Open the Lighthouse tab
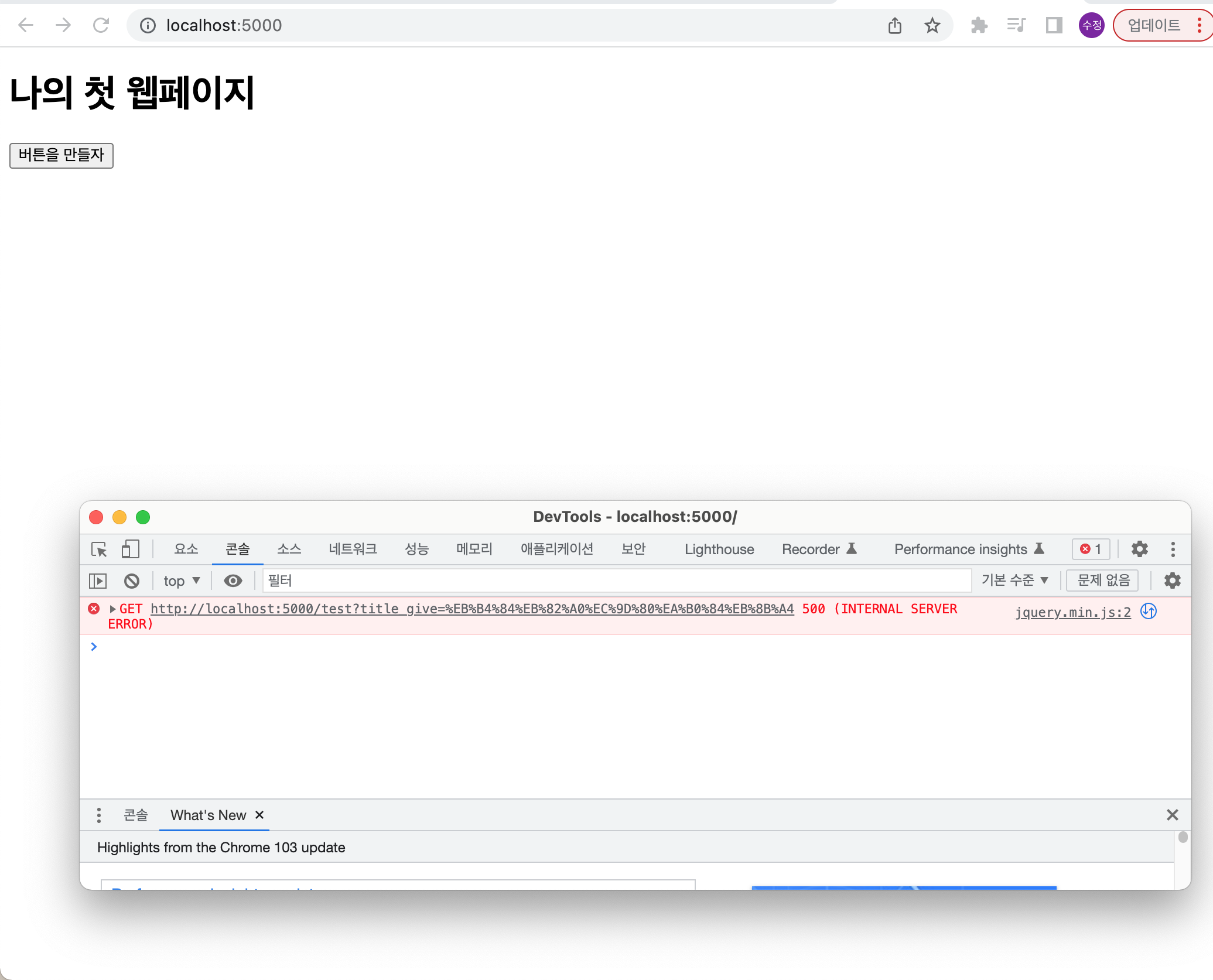The image size is (1213, 980). point(719,549)
